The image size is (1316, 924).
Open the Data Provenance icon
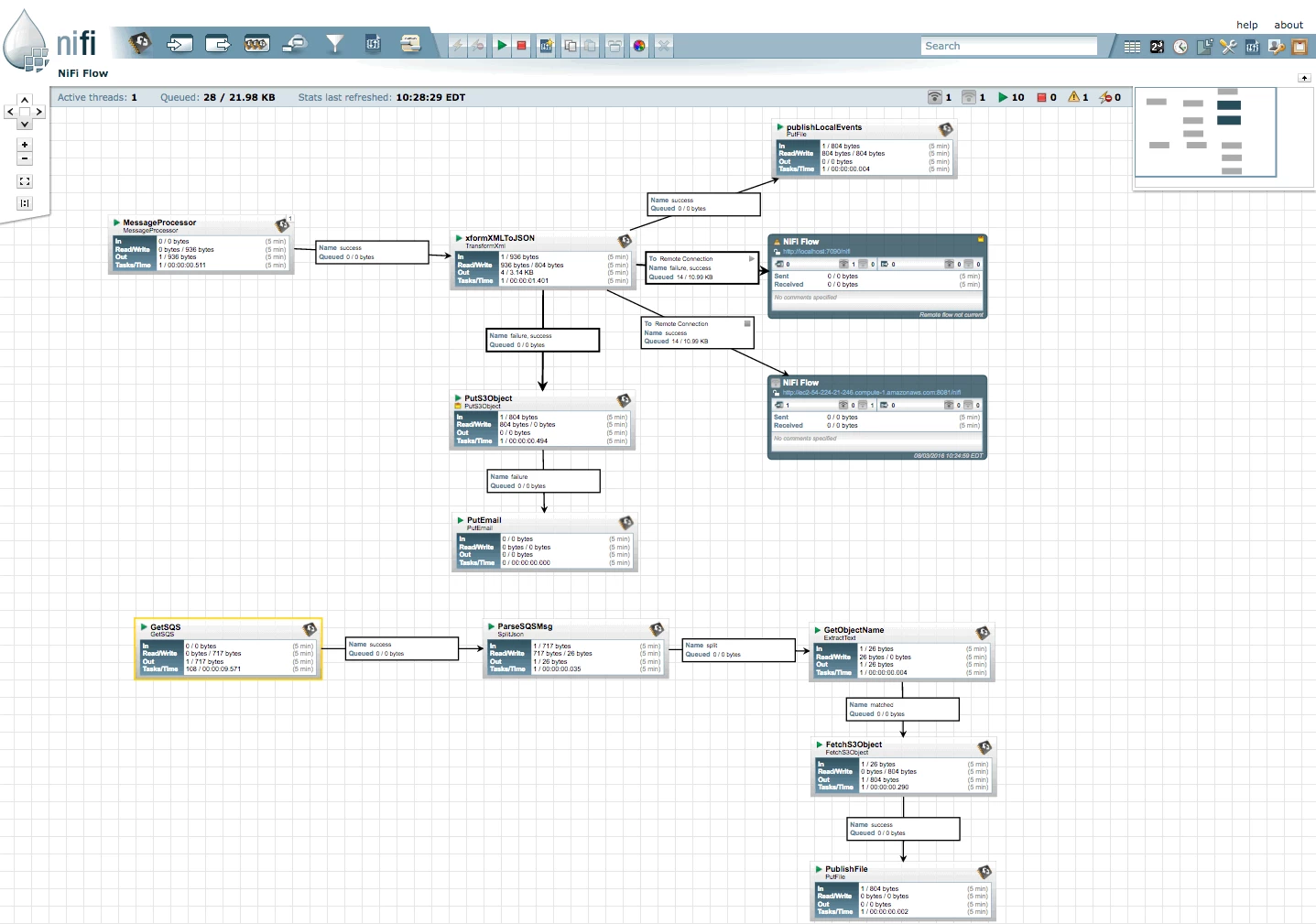click(1204, 47)
